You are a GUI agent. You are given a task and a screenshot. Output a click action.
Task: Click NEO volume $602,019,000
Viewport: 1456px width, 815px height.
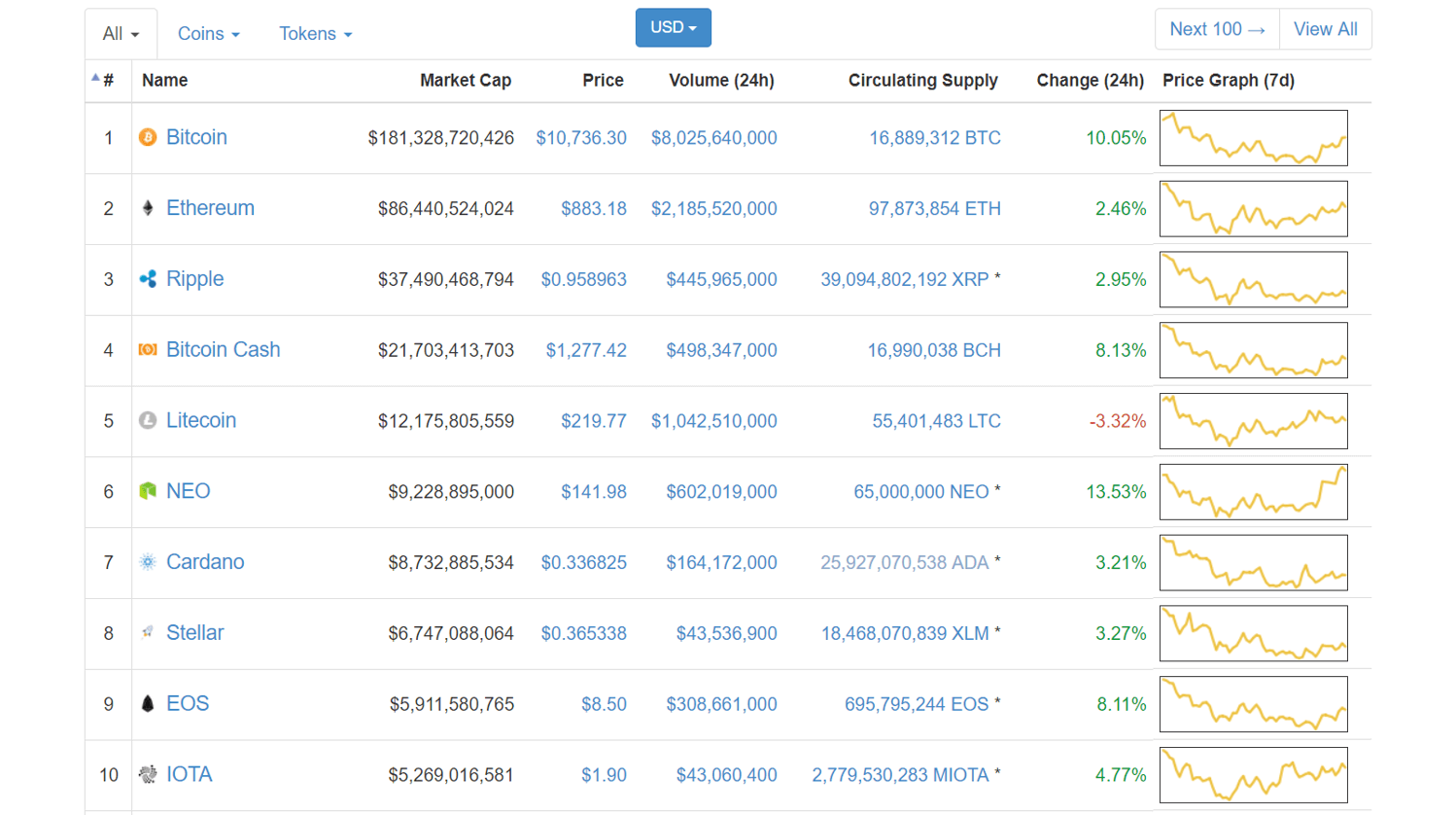pyautogui.click(x=721, y=492)
